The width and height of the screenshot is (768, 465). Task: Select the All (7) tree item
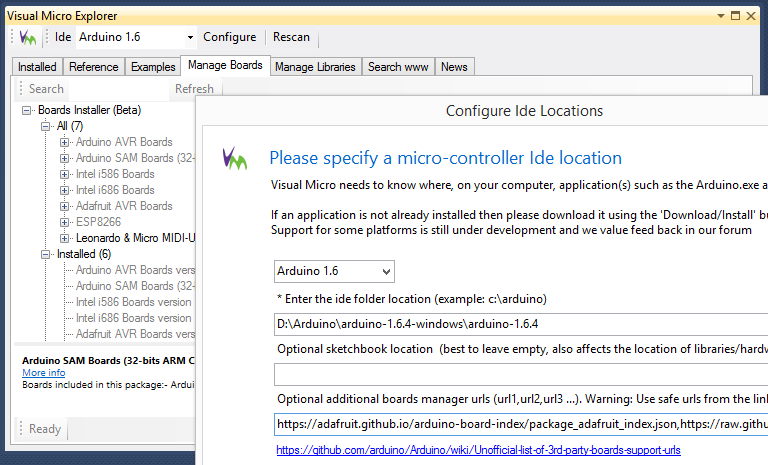(70, 126)
